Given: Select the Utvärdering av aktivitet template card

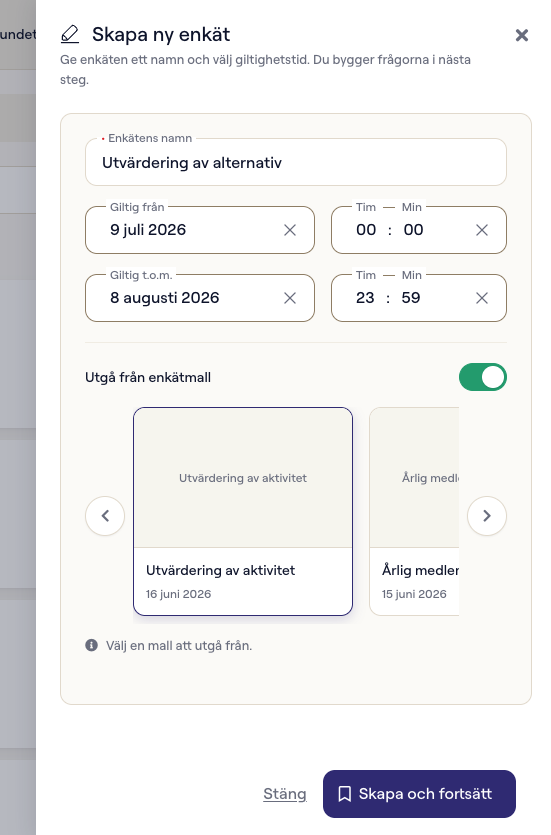Looking at the screenshot, I should (x=243, y=511).
